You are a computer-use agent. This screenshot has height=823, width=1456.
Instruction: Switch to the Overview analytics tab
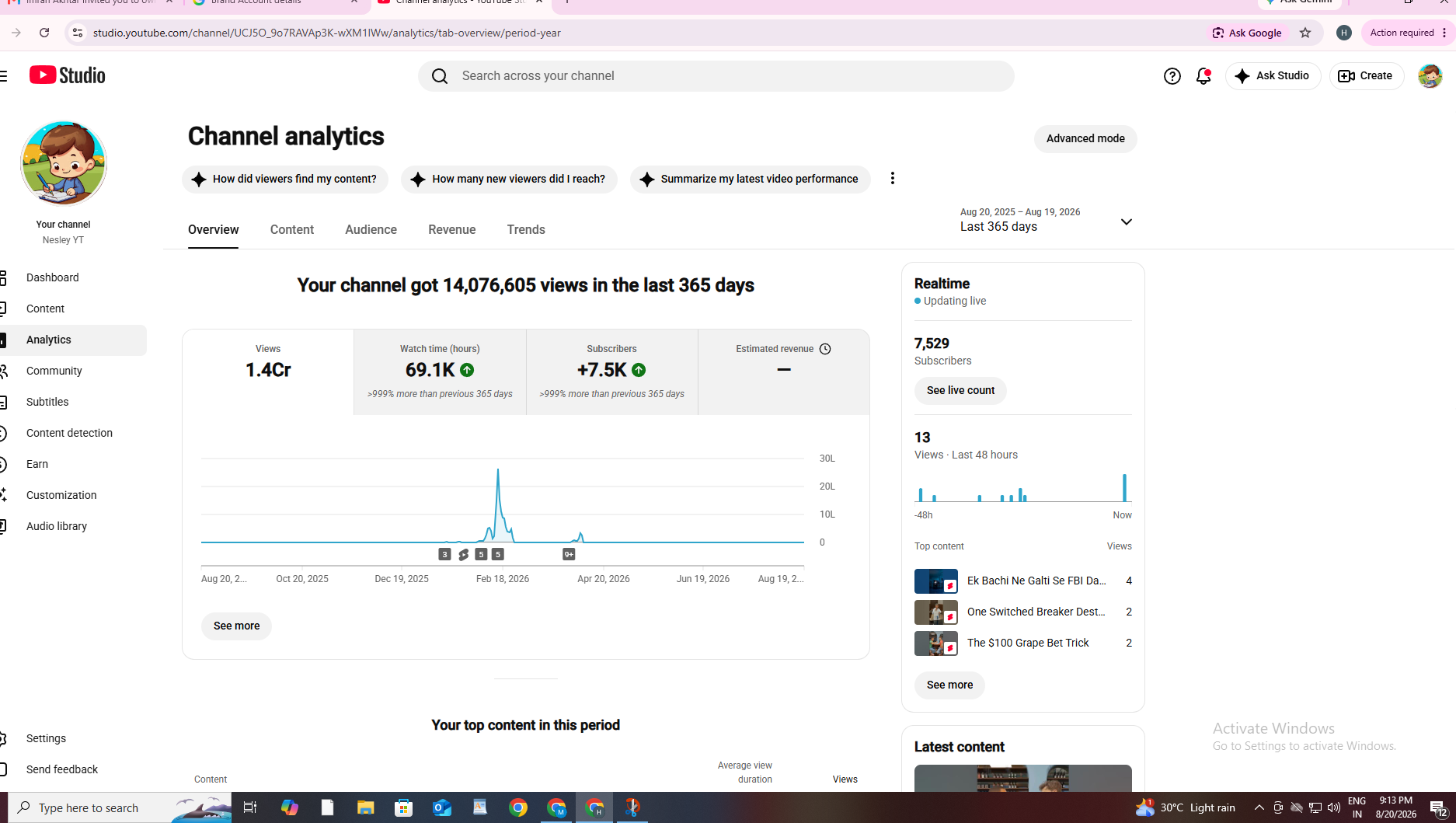click(213, 230)
